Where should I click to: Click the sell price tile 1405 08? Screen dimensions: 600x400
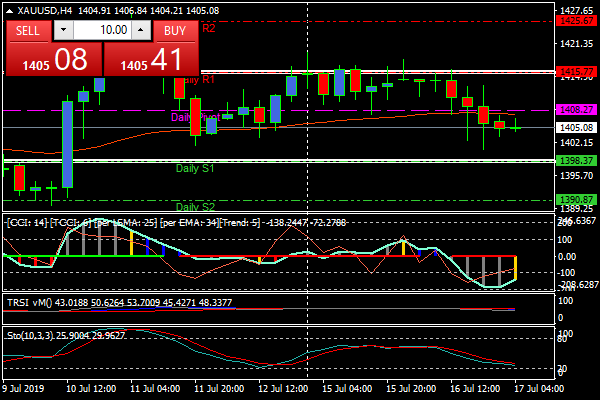tap(52, 60)
